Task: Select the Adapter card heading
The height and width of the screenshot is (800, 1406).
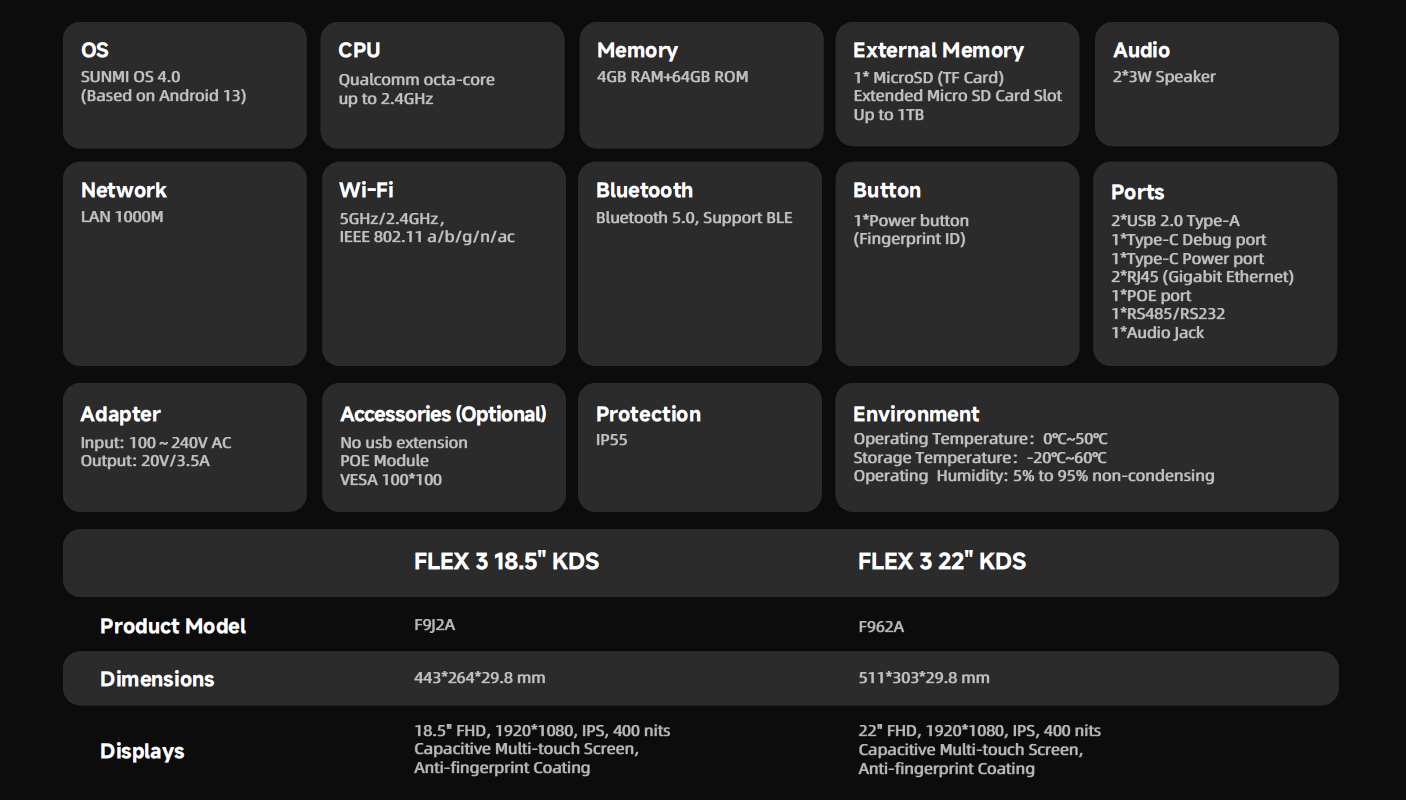Action: [120, 414]
